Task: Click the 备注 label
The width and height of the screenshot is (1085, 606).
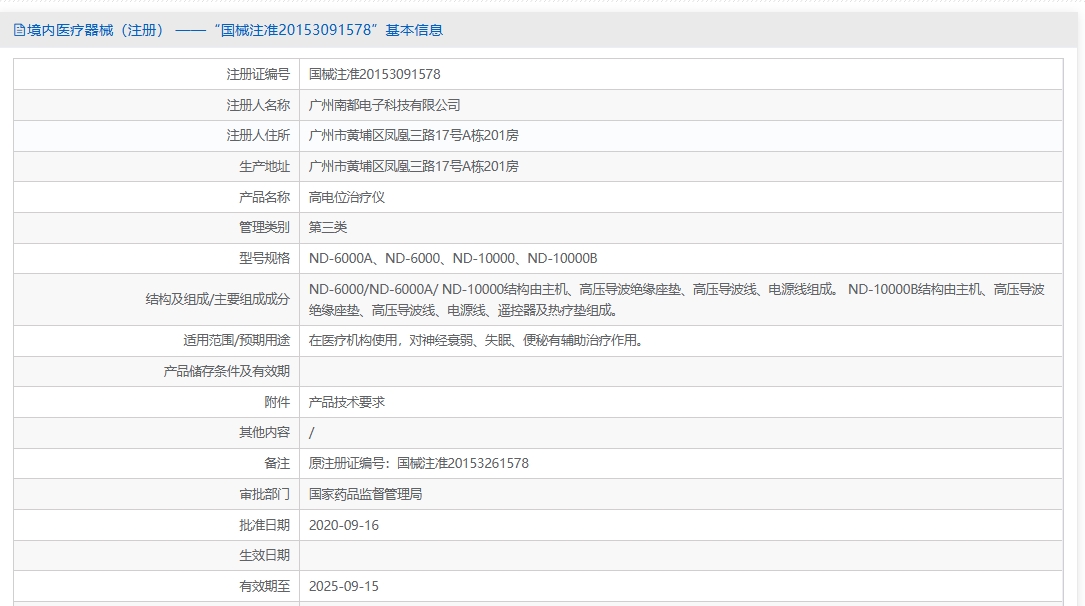Action: click(x=277, y=463)
